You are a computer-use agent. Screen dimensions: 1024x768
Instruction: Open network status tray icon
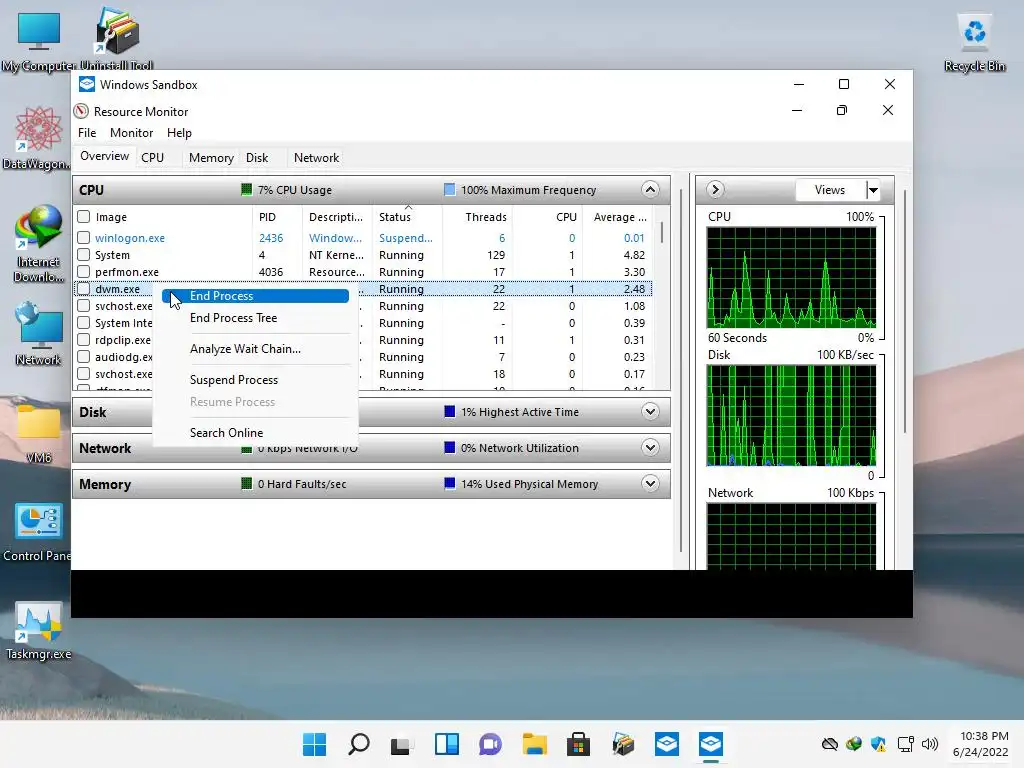[x=905, y=744]
